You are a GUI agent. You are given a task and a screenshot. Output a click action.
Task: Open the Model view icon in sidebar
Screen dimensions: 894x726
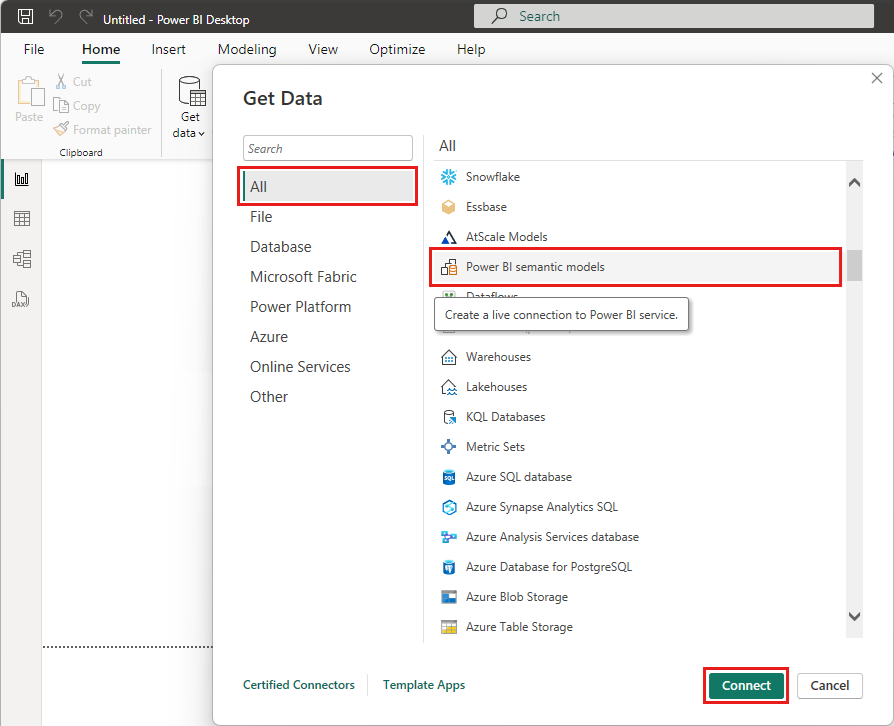[21, 259]
